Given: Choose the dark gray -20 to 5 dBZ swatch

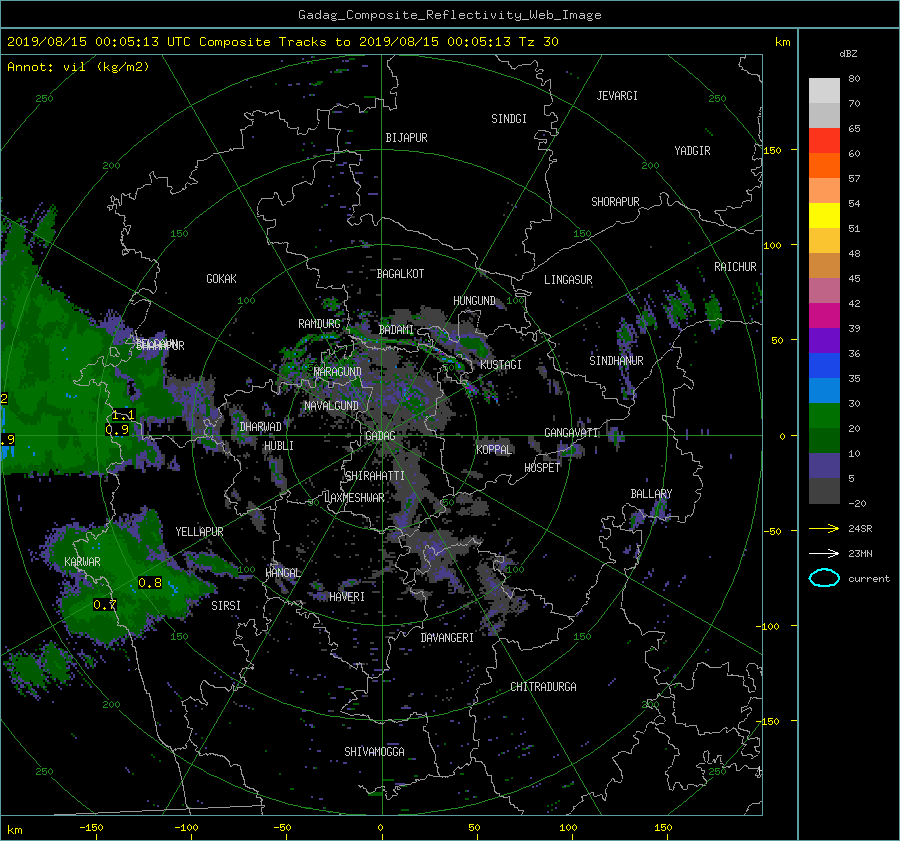Looking at the screenshot, I should pyautogui.click(x=824, y=491).
